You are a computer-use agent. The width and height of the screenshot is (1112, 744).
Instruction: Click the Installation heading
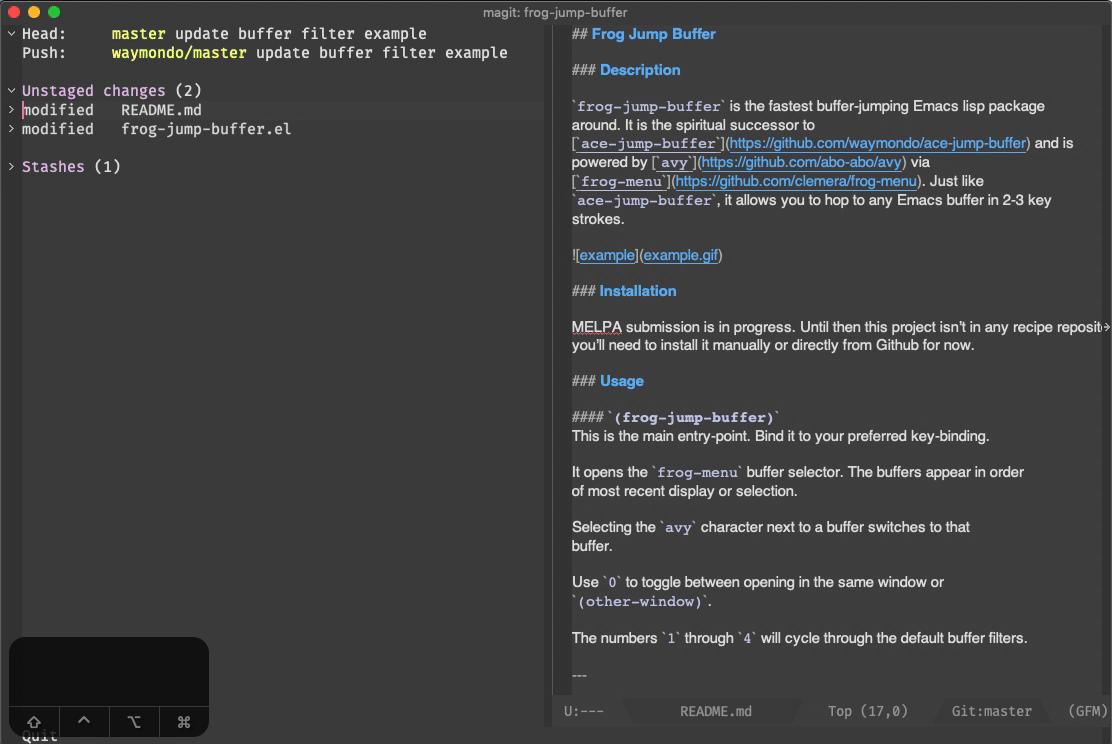638,291
